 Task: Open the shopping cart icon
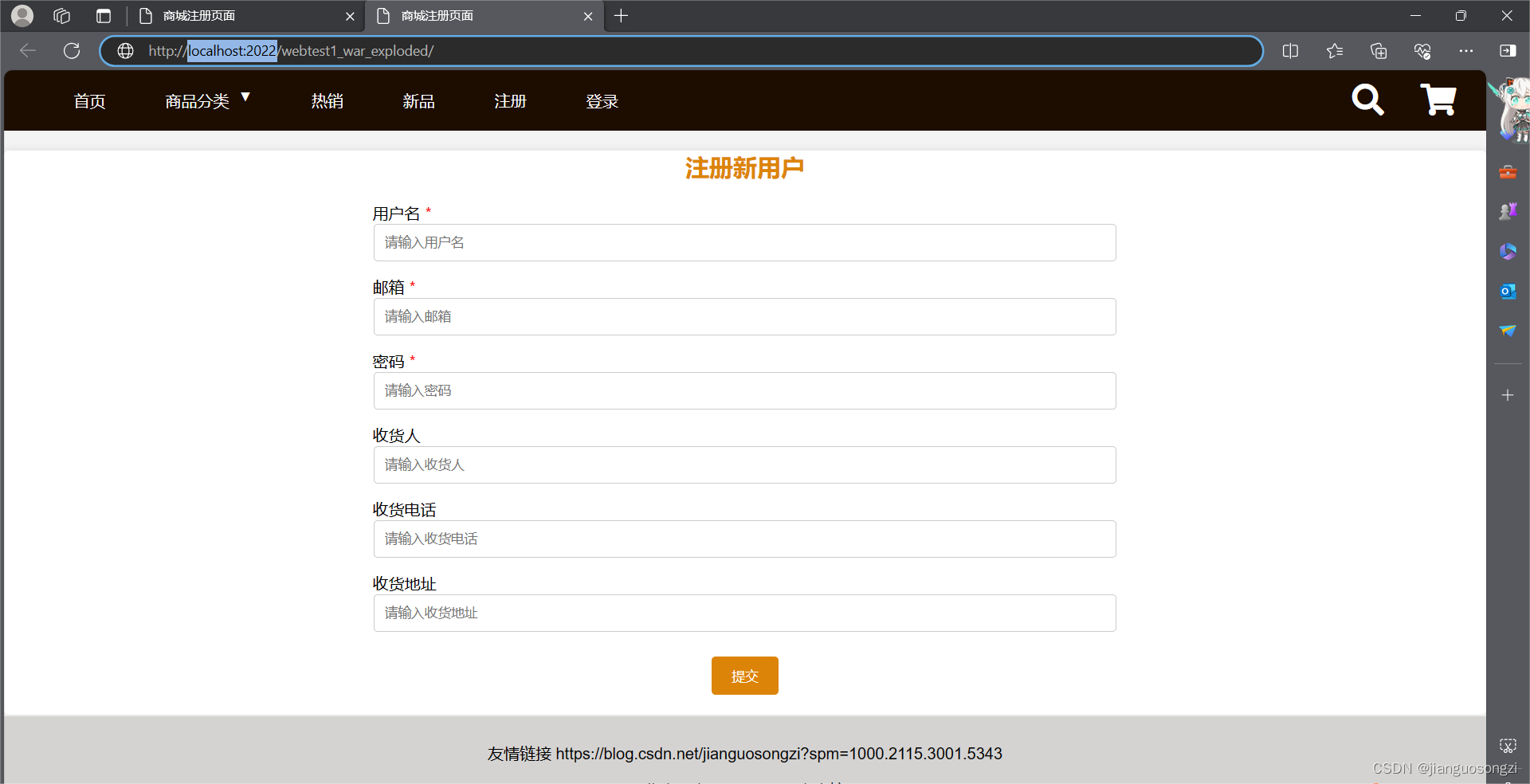point(1438,100)
